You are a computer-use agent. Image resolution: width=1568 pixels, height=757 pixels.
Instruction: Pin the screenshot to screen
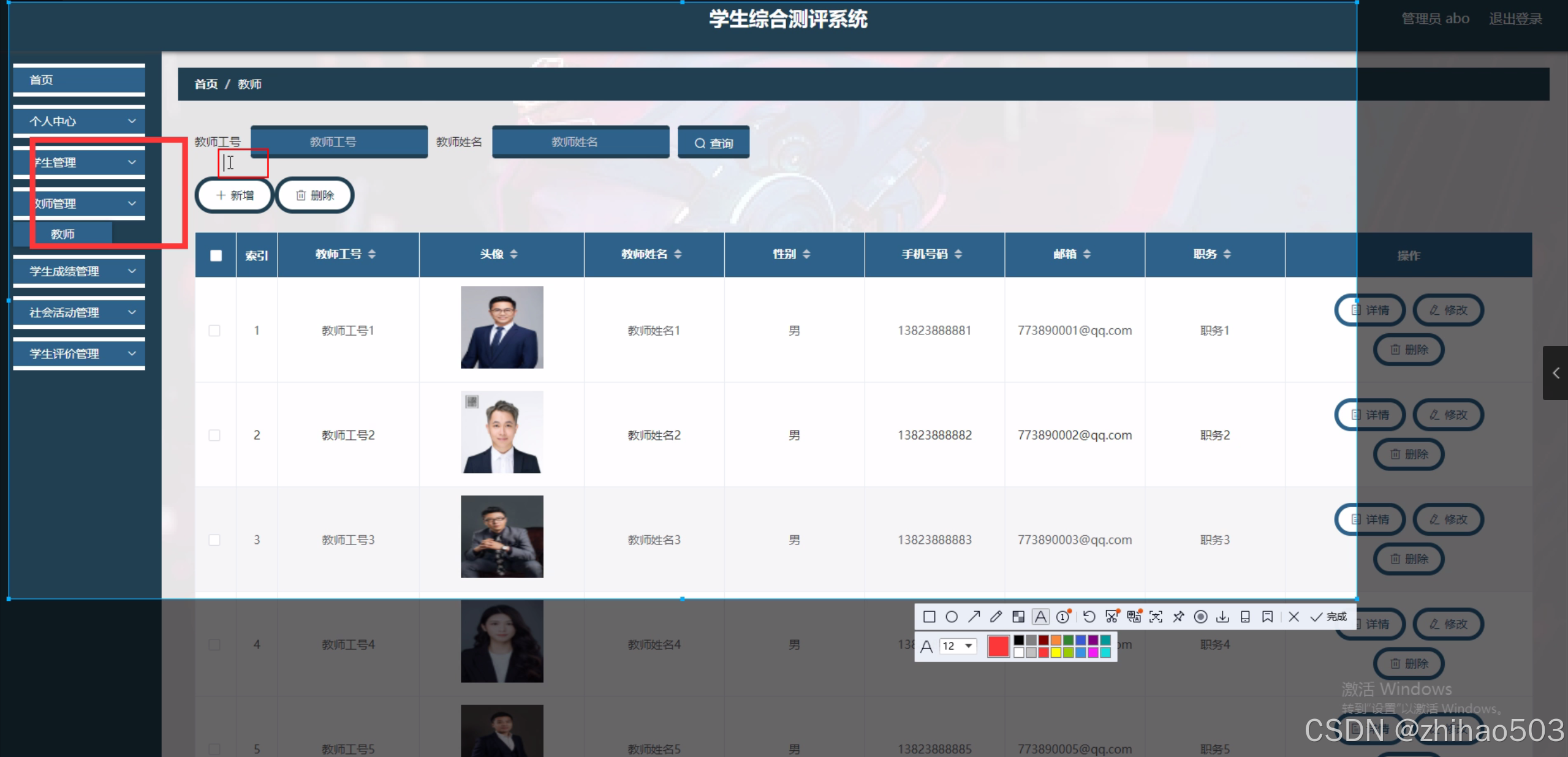coord(1178,617)
